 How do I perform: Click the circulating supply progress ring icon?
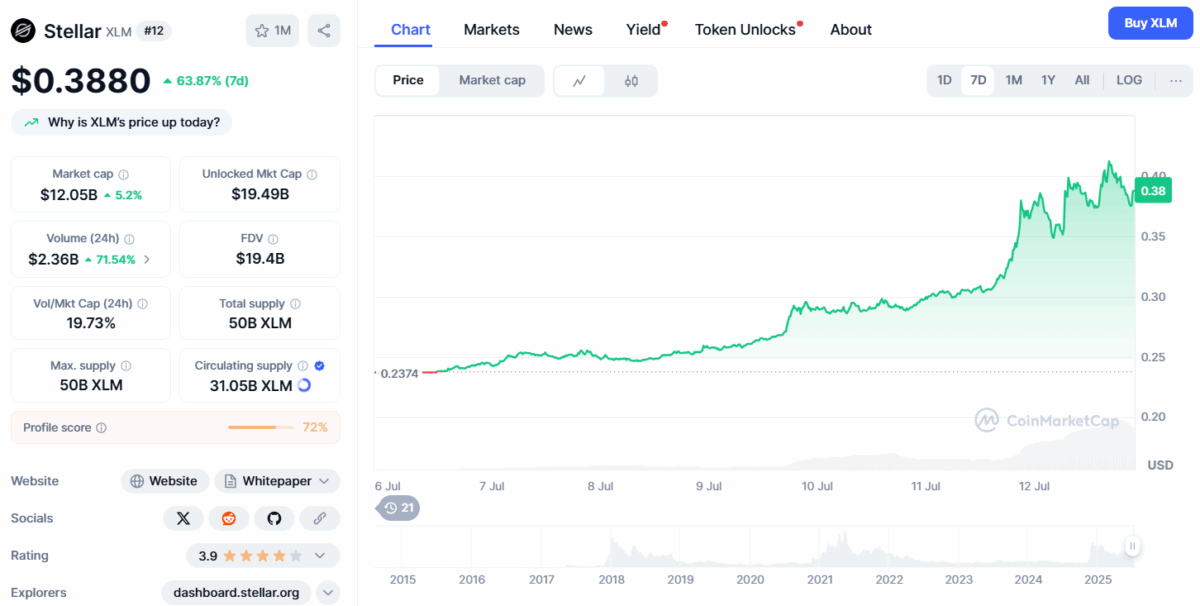click(304, 385)
